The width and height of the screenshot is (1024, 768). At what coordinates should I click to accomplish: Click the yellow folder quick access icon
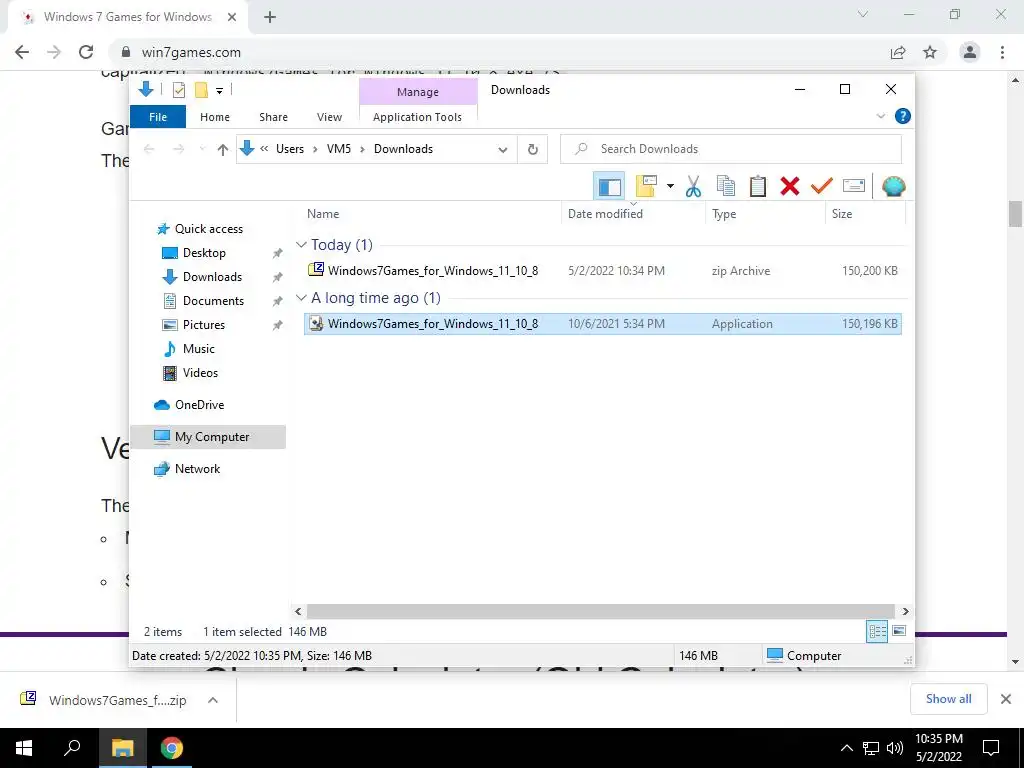point(201,90)
